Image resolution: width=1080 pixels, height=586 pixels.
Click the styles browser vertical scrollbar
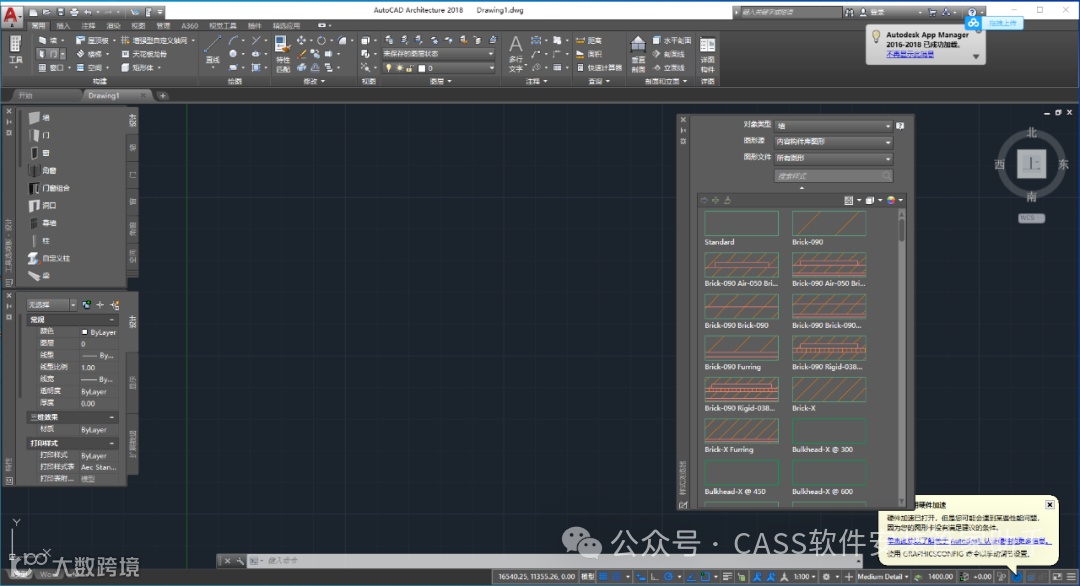902,358
